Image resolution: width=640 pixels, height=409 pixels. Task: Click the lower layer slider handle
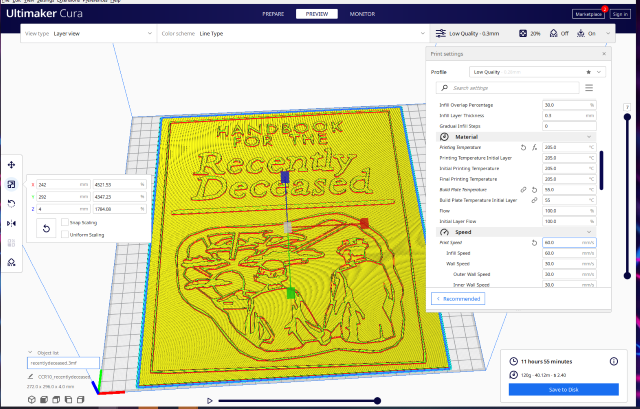point(627,276)
